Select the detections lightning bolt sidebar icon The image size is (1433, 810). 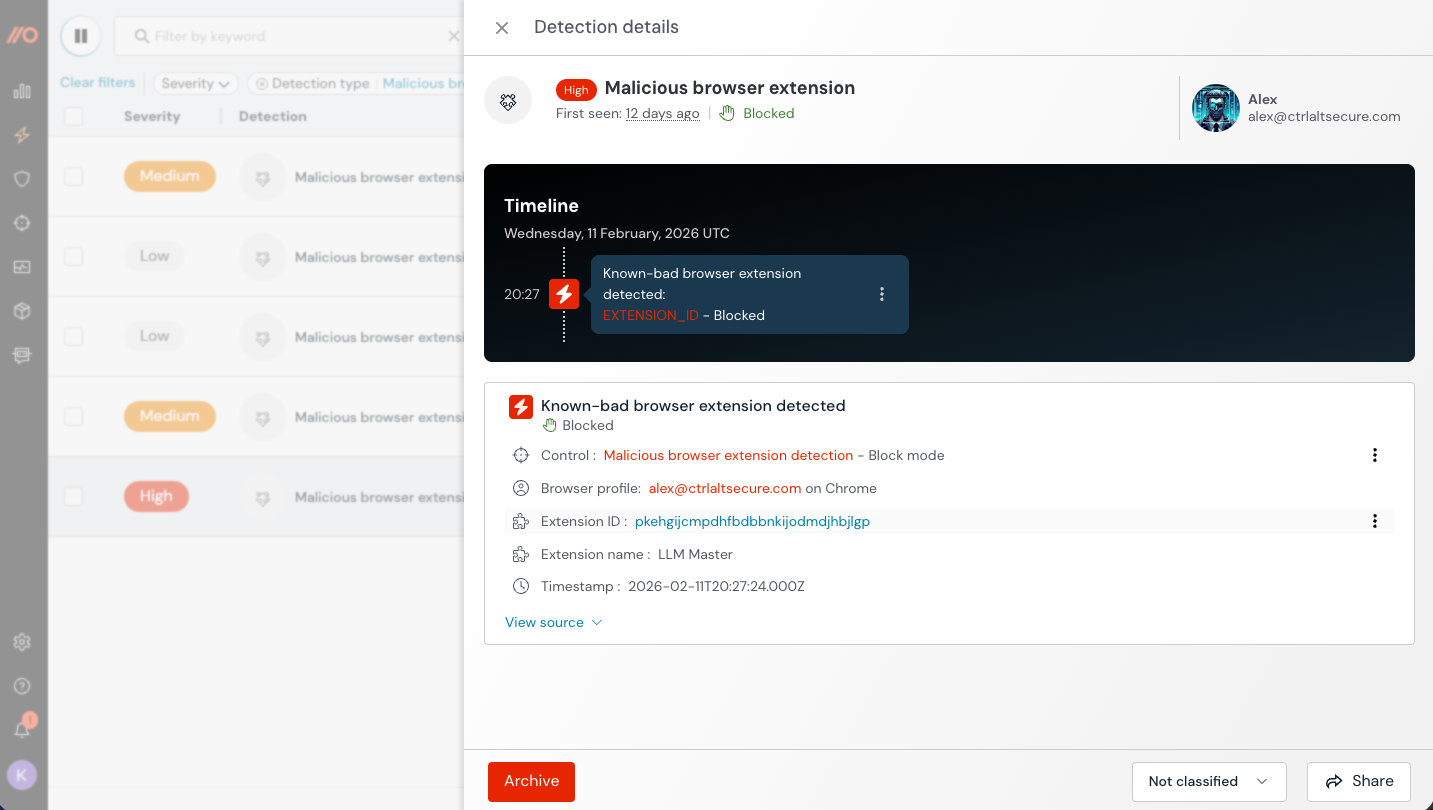tap(22, 135)
